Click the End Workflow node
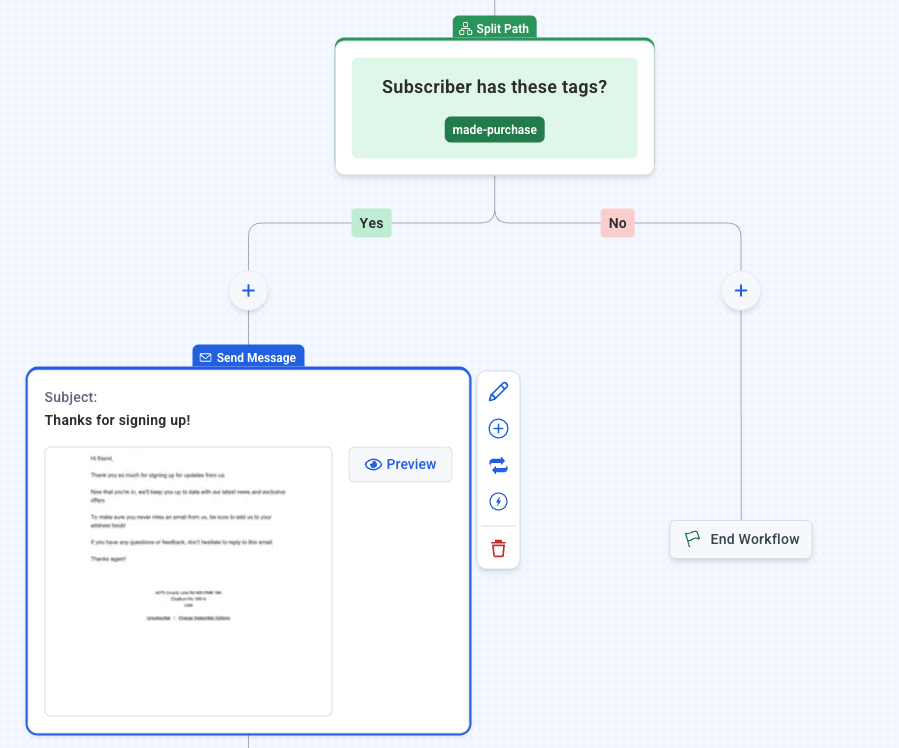899x748 pixels. coord(741,539)
